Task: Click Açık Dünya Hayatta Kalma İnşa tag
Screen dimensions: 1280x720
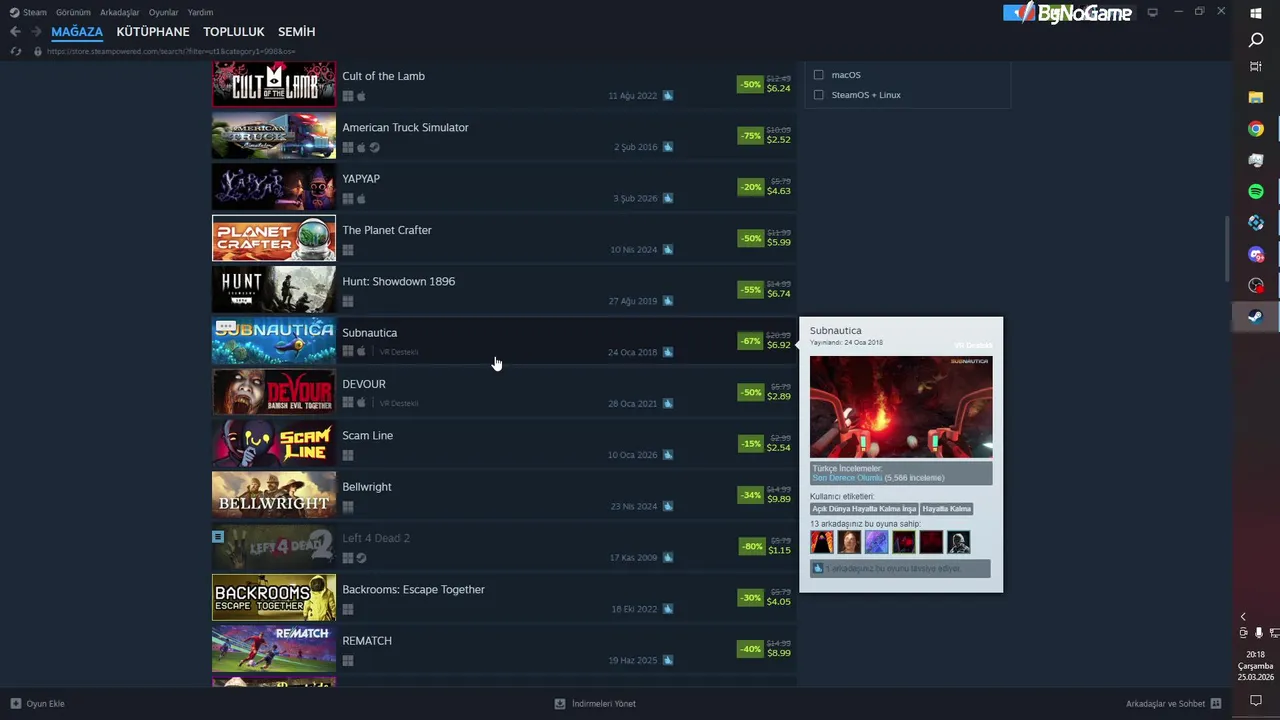Action: (864, 509)
